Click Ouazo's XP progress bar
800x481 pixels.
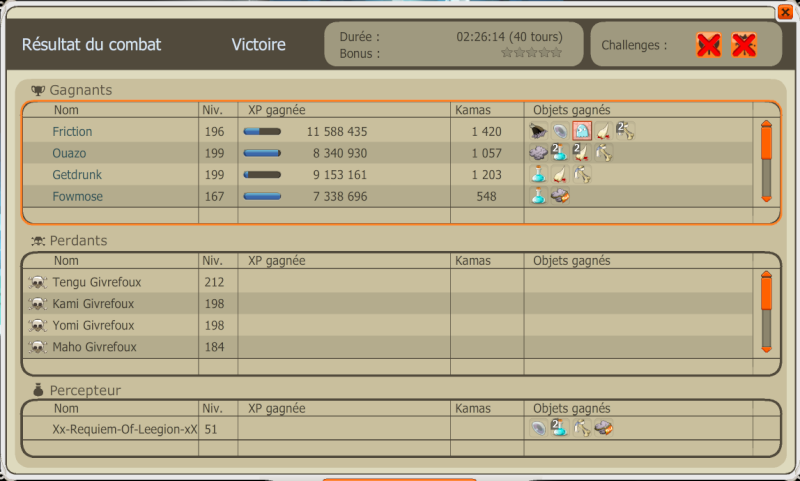click(262, 153)
